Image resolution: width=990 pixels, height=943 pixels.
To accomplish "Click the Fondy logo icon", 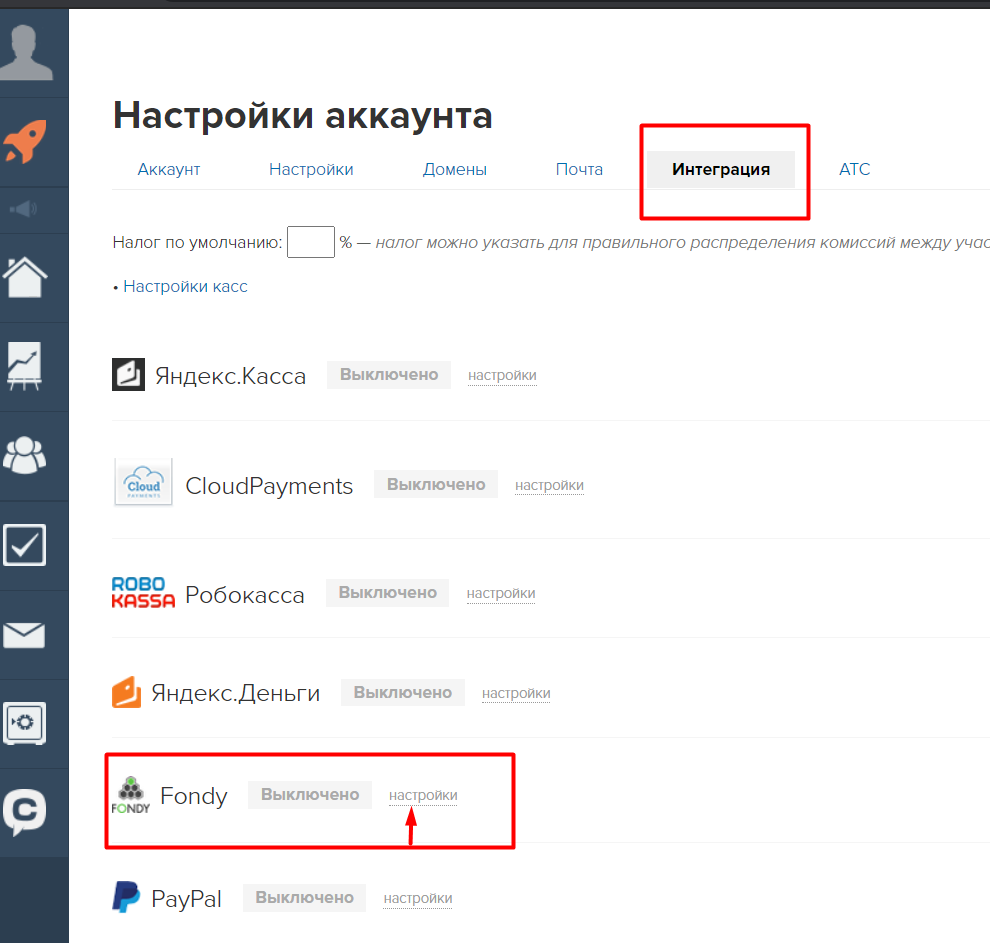I will coord(131,795).
